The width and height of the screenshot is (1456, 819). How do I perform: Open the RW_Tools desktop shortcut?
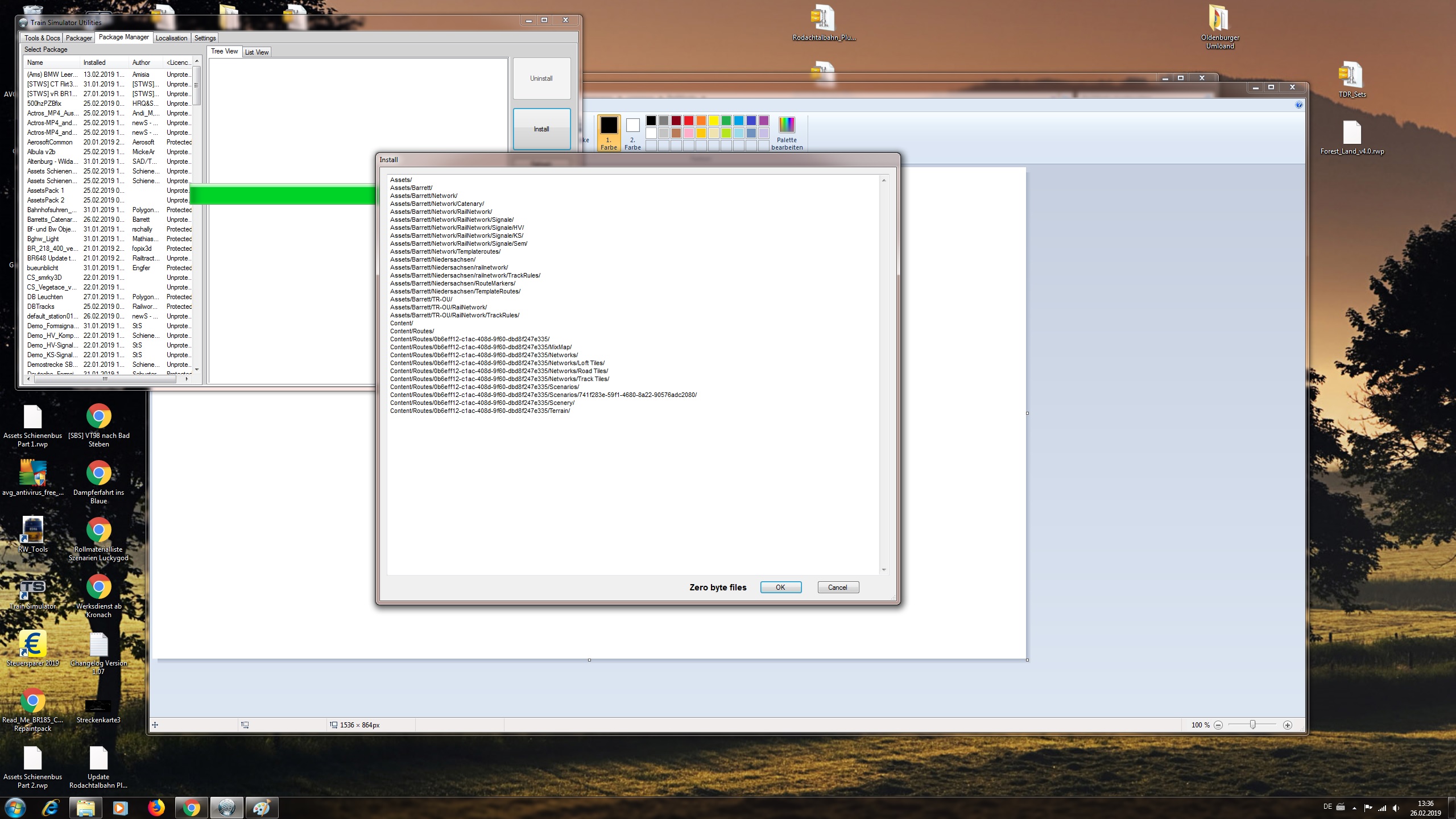click(32, 532)
